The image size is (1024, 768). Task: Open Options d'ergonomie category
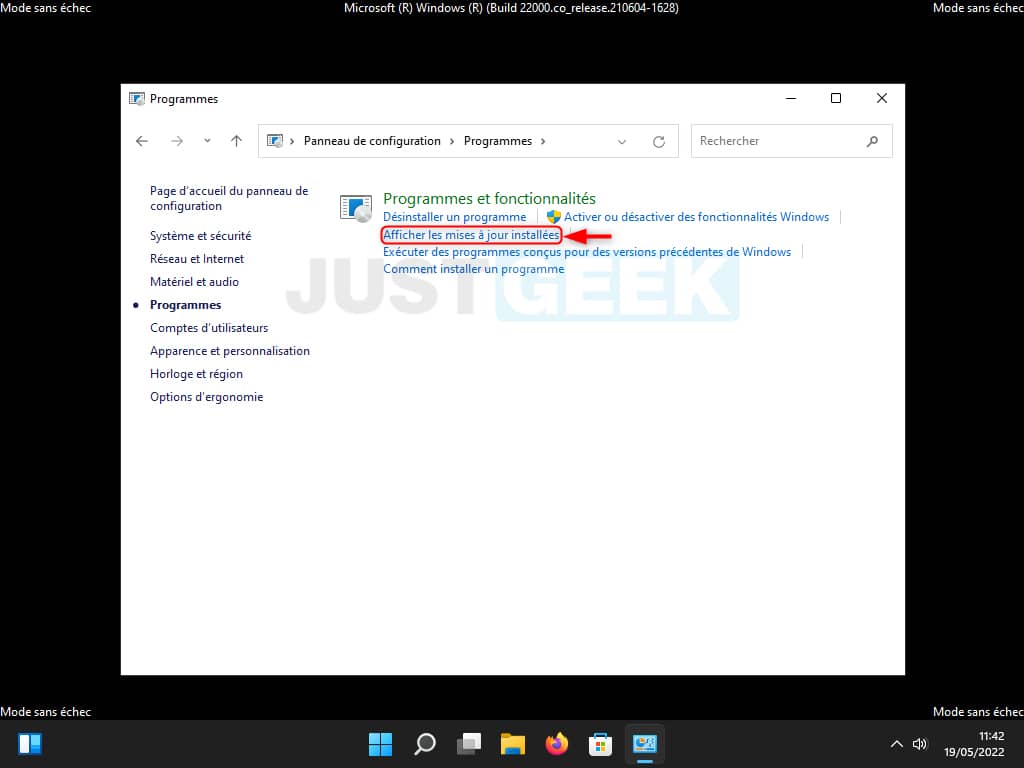pos(206,397)
